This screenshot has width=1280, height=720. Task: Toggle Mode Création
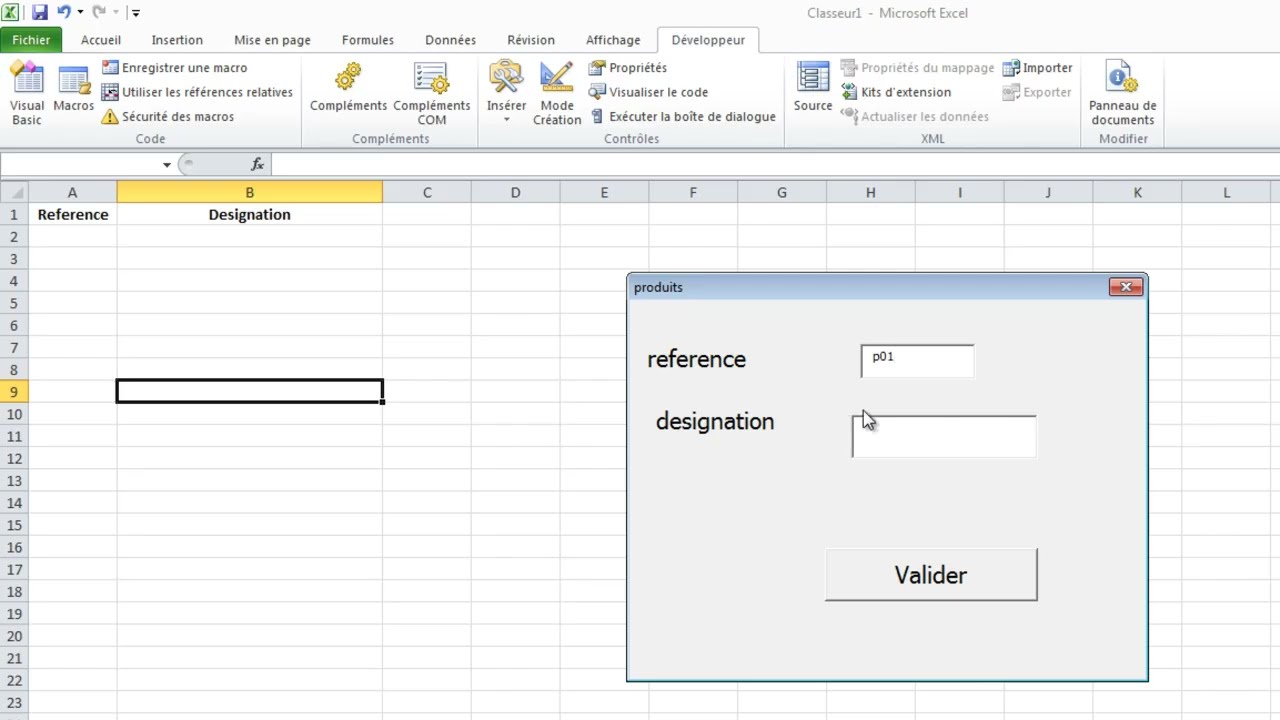[557, 94]
